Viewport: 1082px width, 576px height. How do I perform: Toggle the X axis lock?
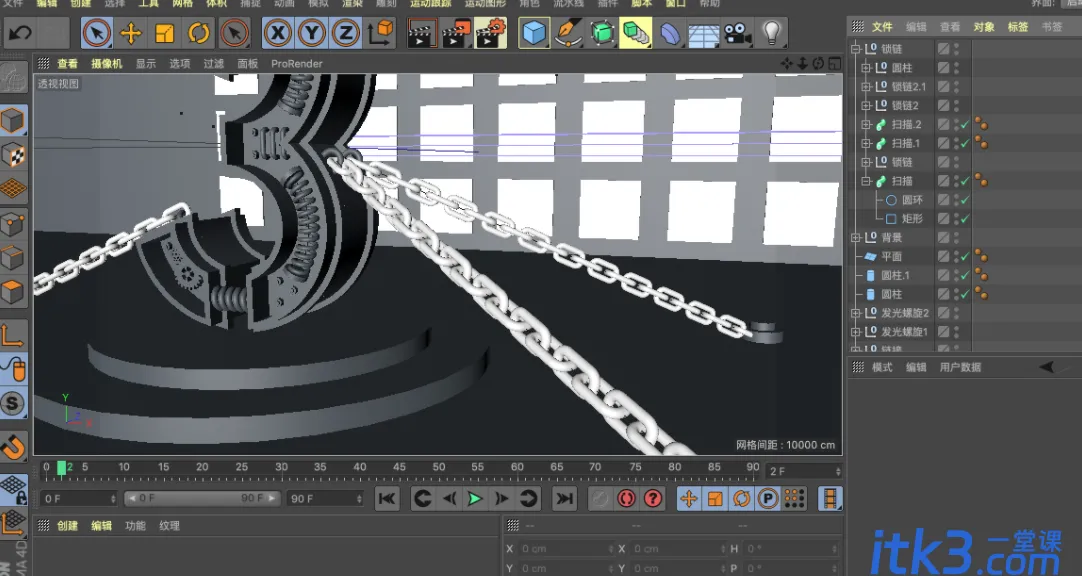point(278,32)
